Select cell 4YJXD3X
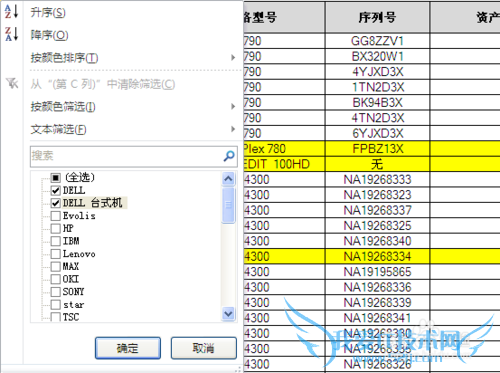The image size is (500, 373). pos(377,72)
